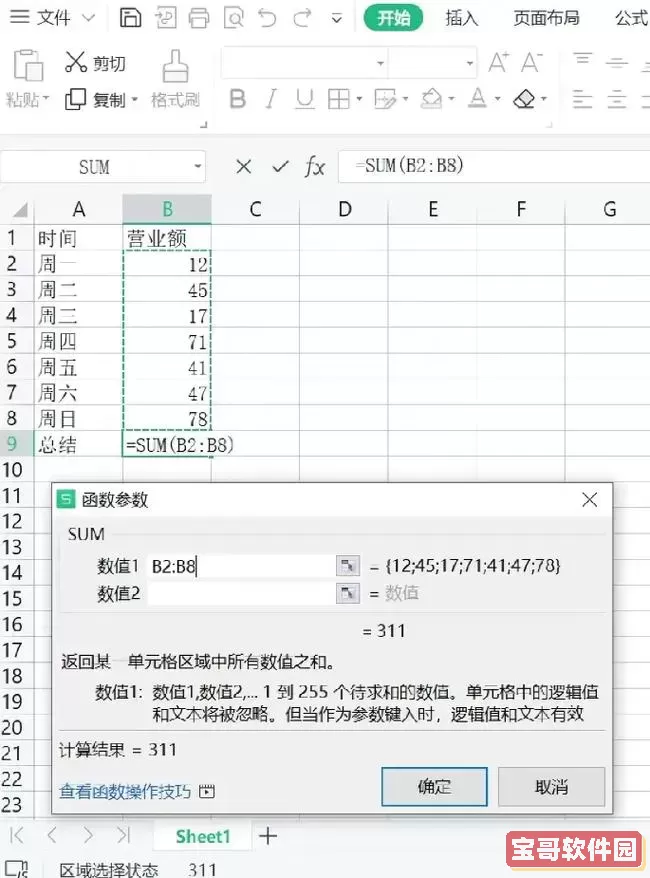Toggle Italic formatting
The image size is (650, 878).
point(271,99)
